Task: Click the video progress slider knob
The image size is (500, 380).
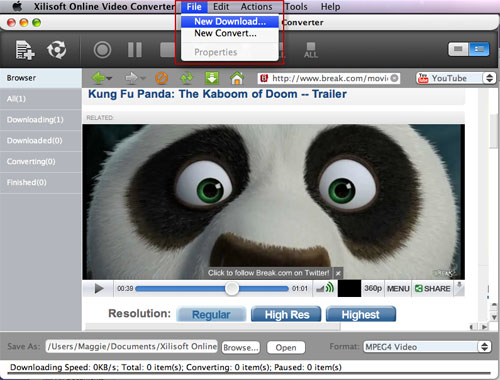Action: pyautogui.click(x=232, y=288)
